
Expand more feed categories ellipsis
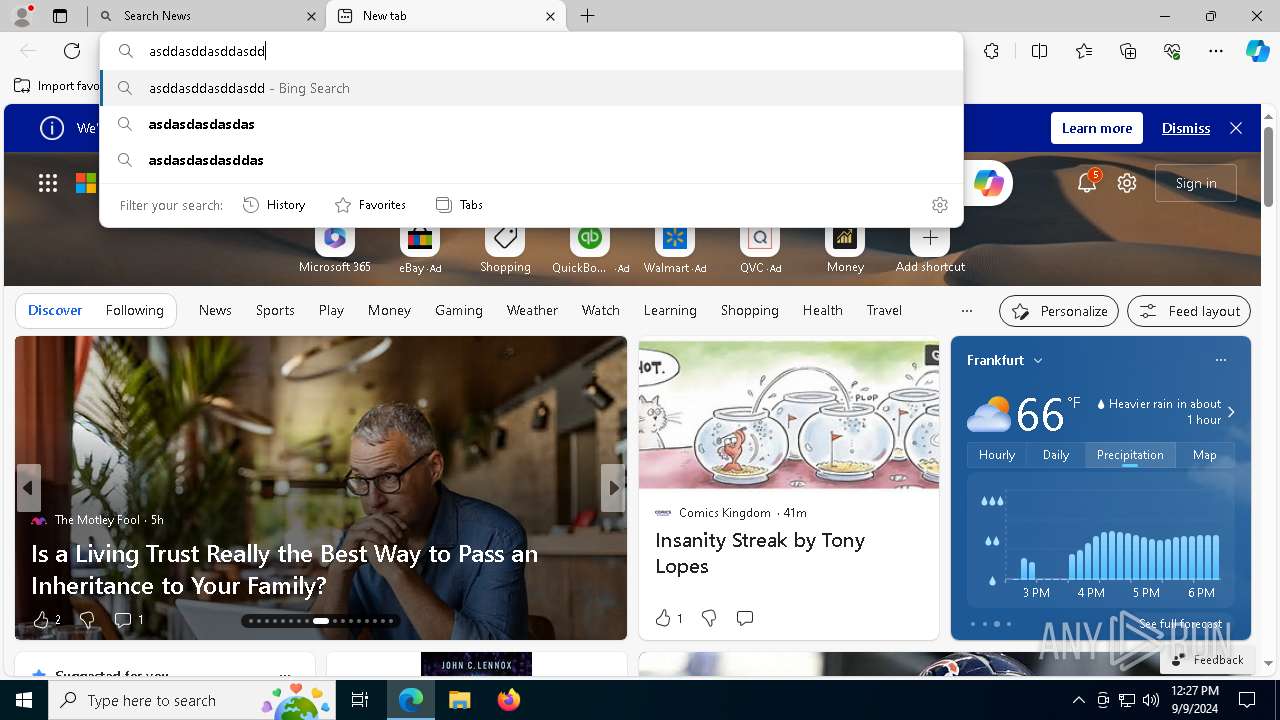(966, 311)
